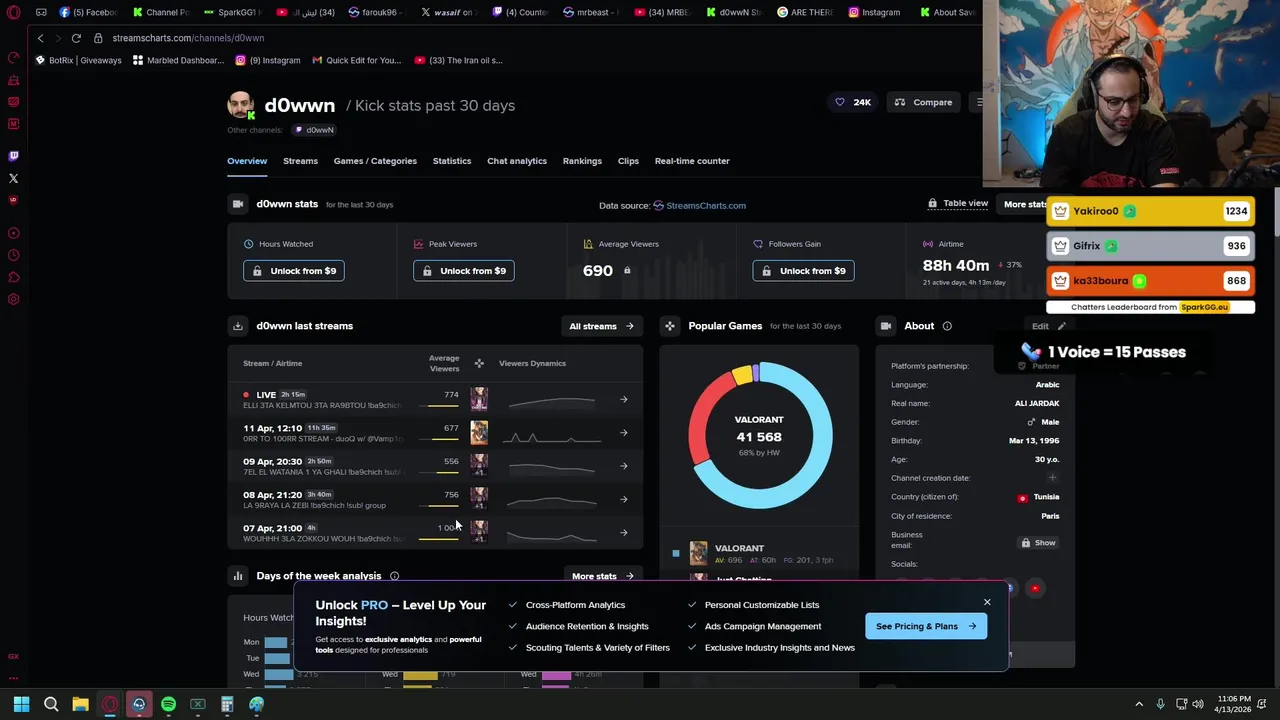The image size is (1280, 720).
Task: Reload the page with the refresh icon
Action: (76, 38)
